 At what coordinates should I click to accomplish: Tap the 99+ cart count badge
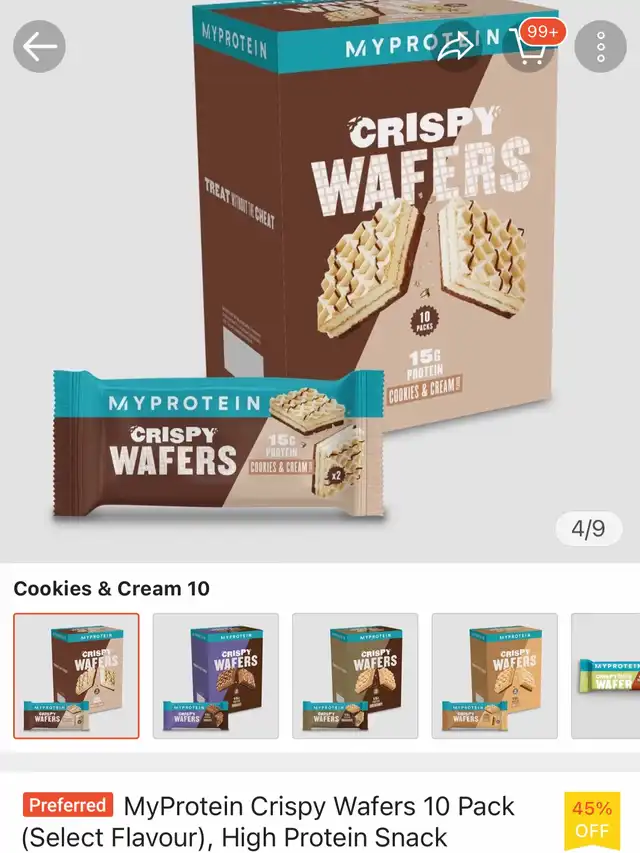[x=542, y=32]
